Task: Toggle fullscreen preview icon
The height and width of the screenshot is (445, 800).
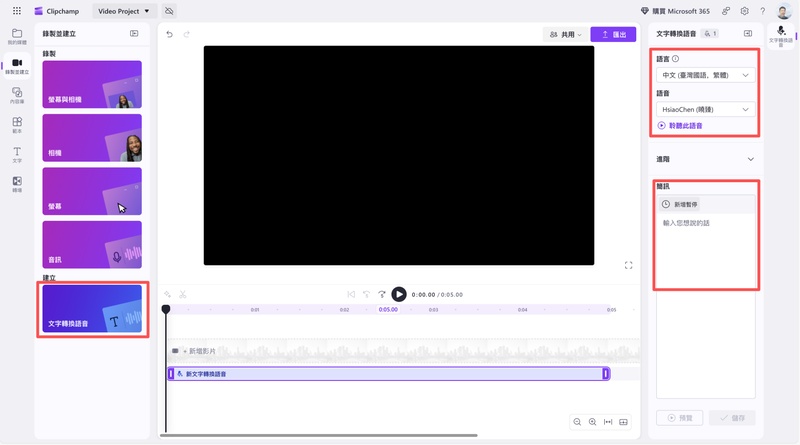Action: (x=628, y=265)
